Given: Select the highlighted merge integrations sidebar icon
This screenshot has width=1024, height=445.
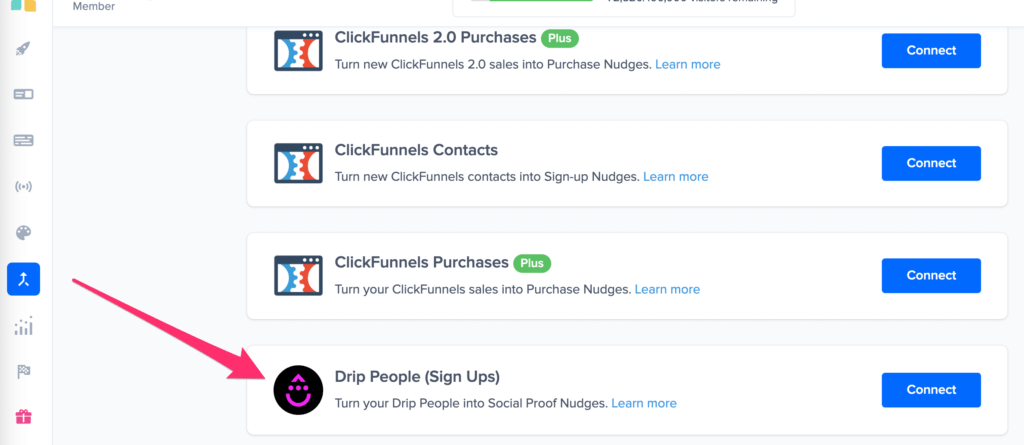Looking at the screenshot, I should [x=24, y=280].
